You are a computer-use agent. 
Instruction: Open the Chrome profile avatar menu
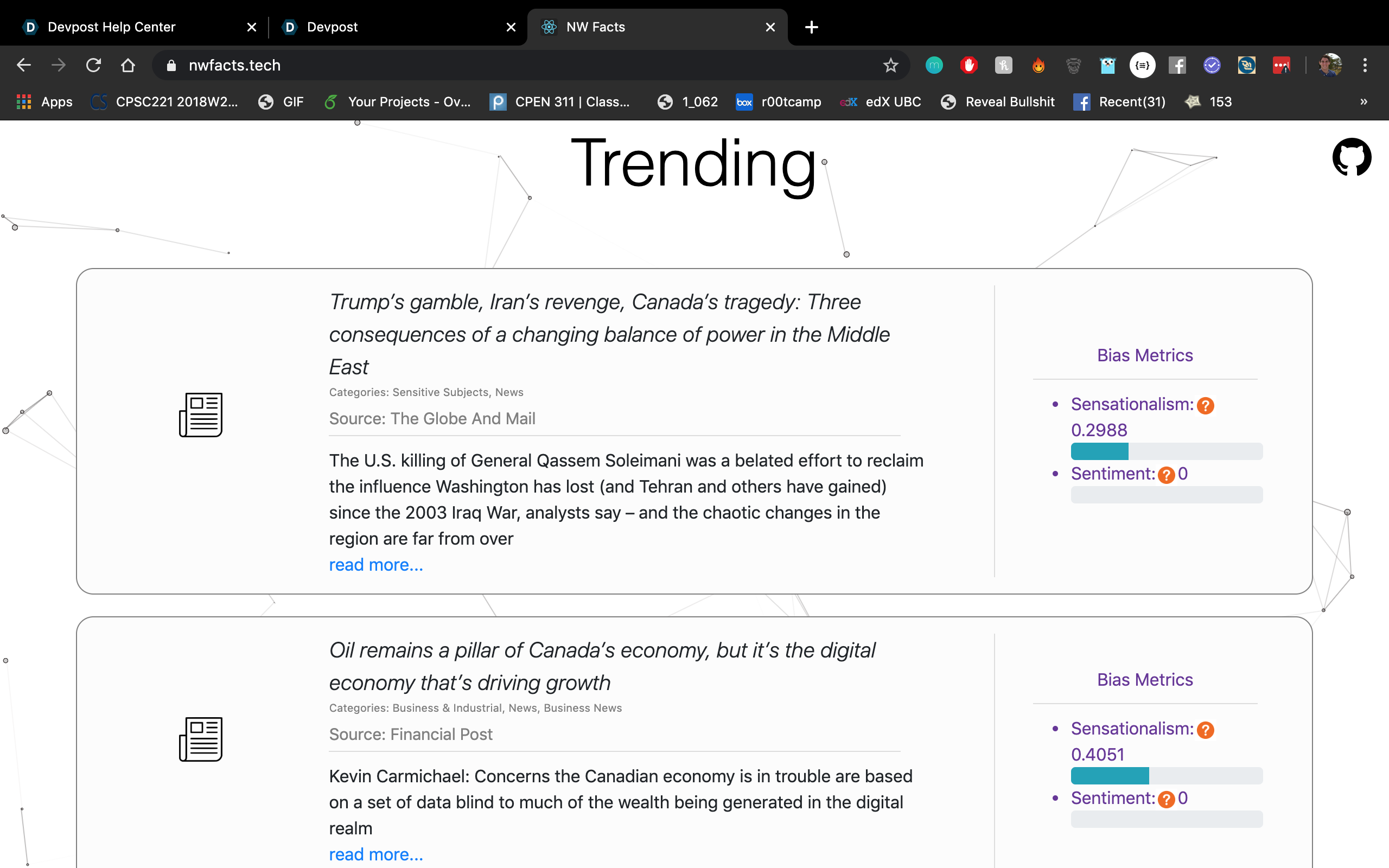[1330, 66]
